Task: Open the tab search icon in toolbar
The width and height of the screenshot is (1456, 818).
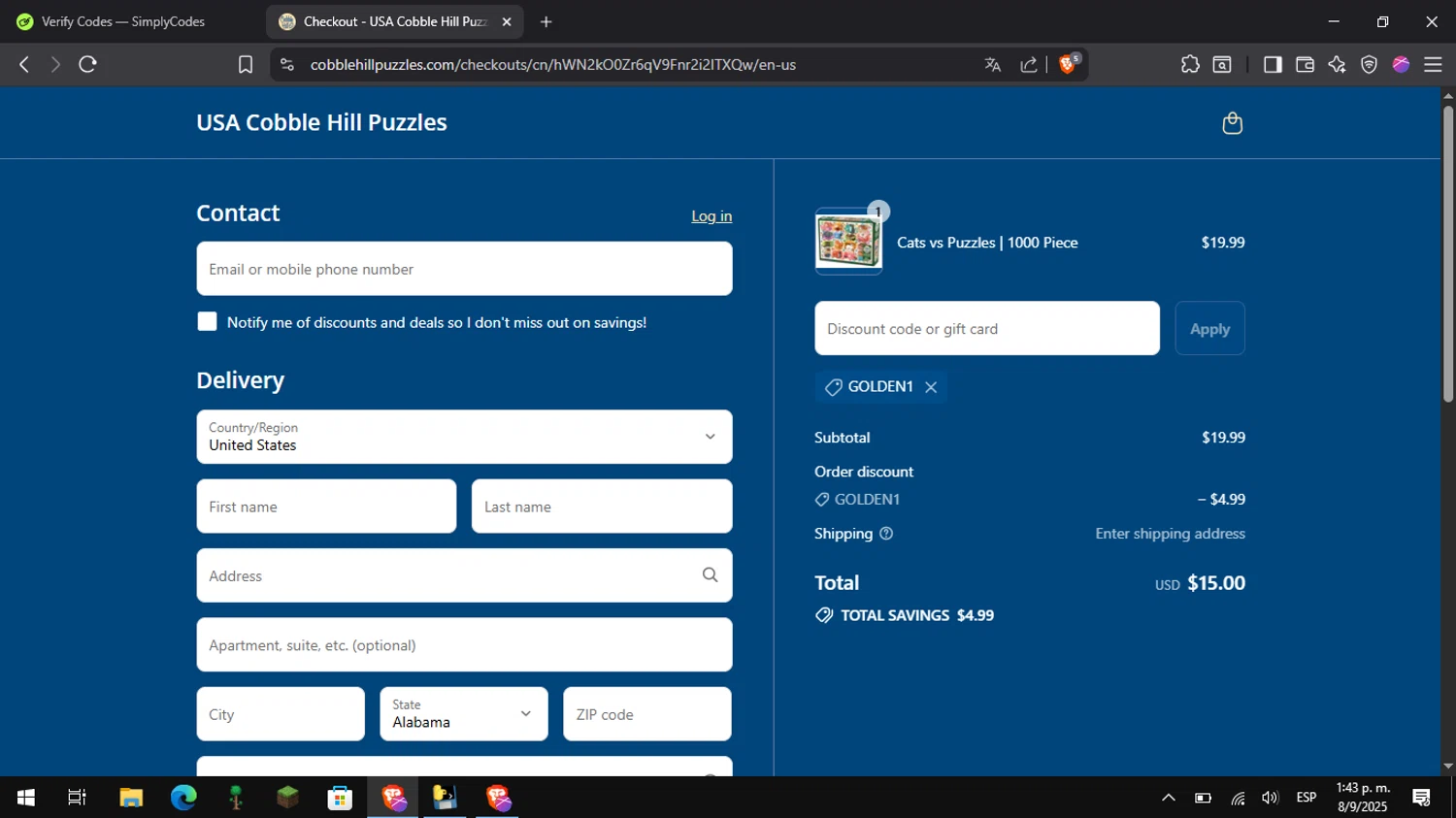Action: pos(1222,64)
